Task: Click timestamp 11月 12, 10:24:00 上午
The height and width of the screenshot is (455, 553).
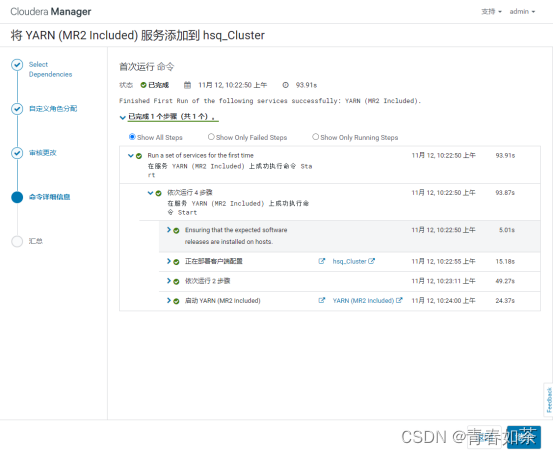Action: pos(443,301)
